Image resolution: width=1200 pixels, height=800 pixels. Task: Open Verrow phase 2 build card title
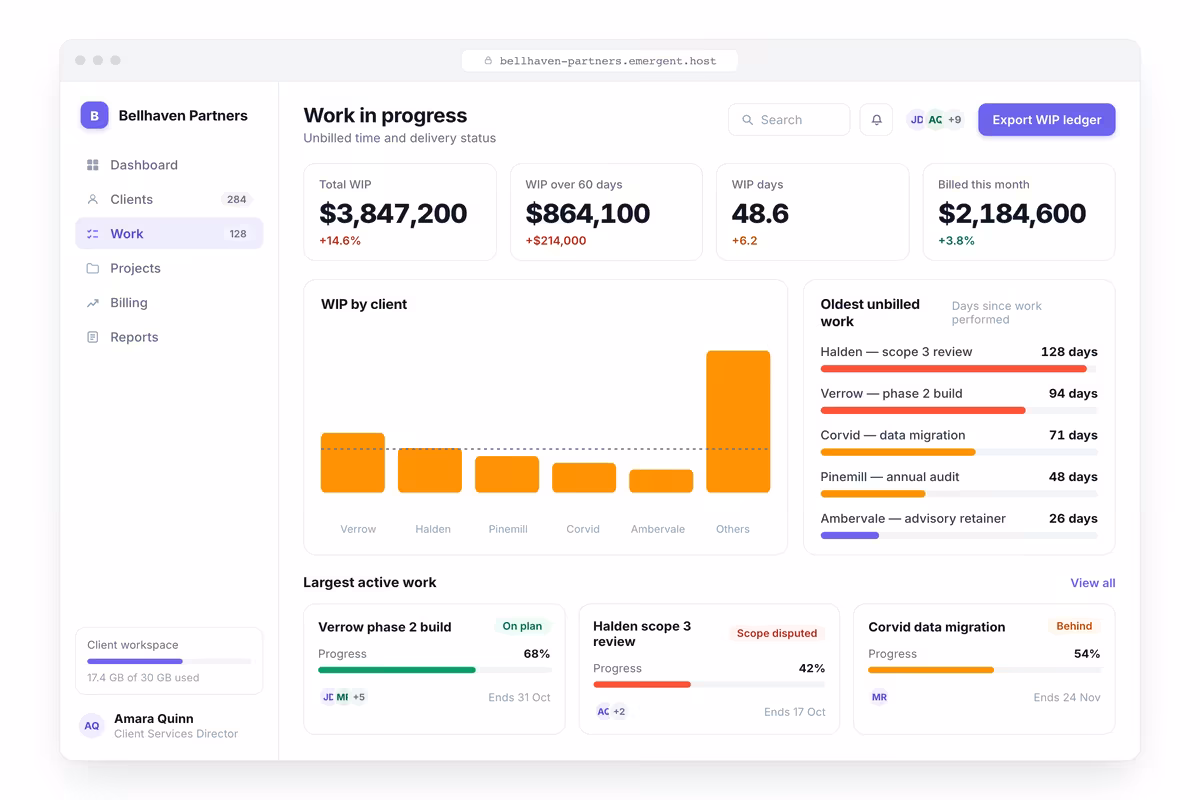click(385, 627)
